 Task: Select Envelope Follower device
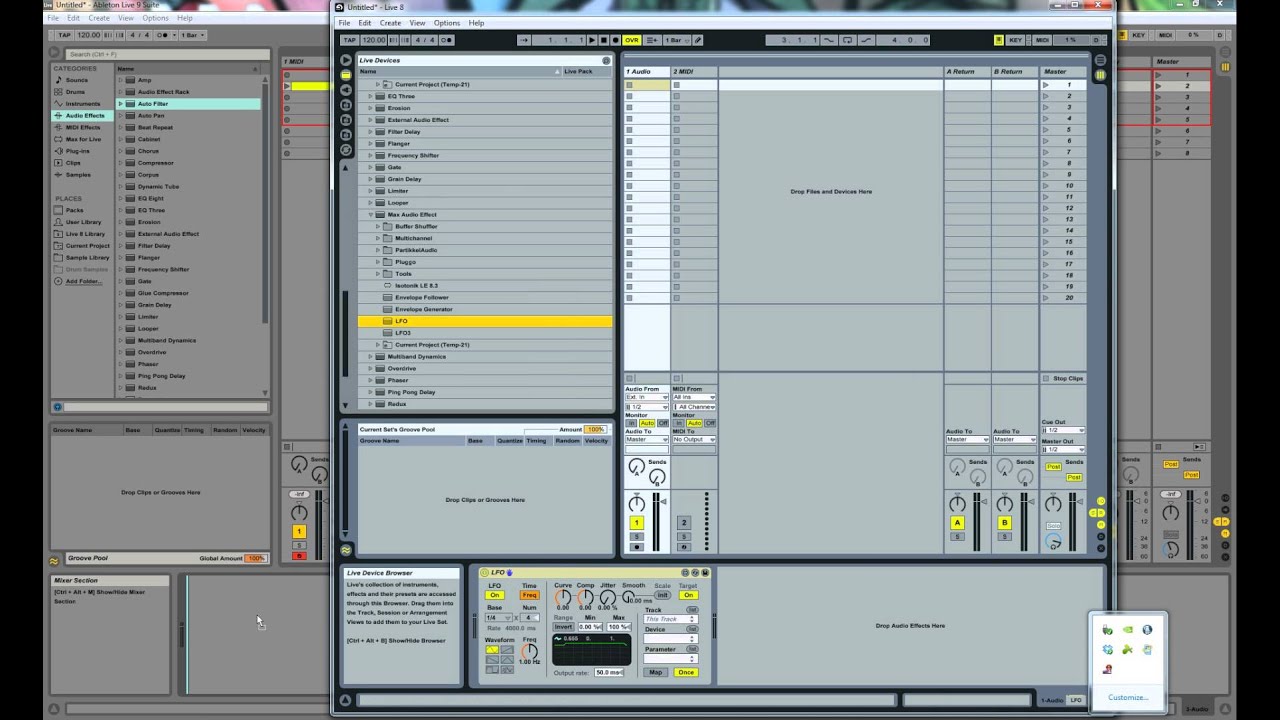486,297
